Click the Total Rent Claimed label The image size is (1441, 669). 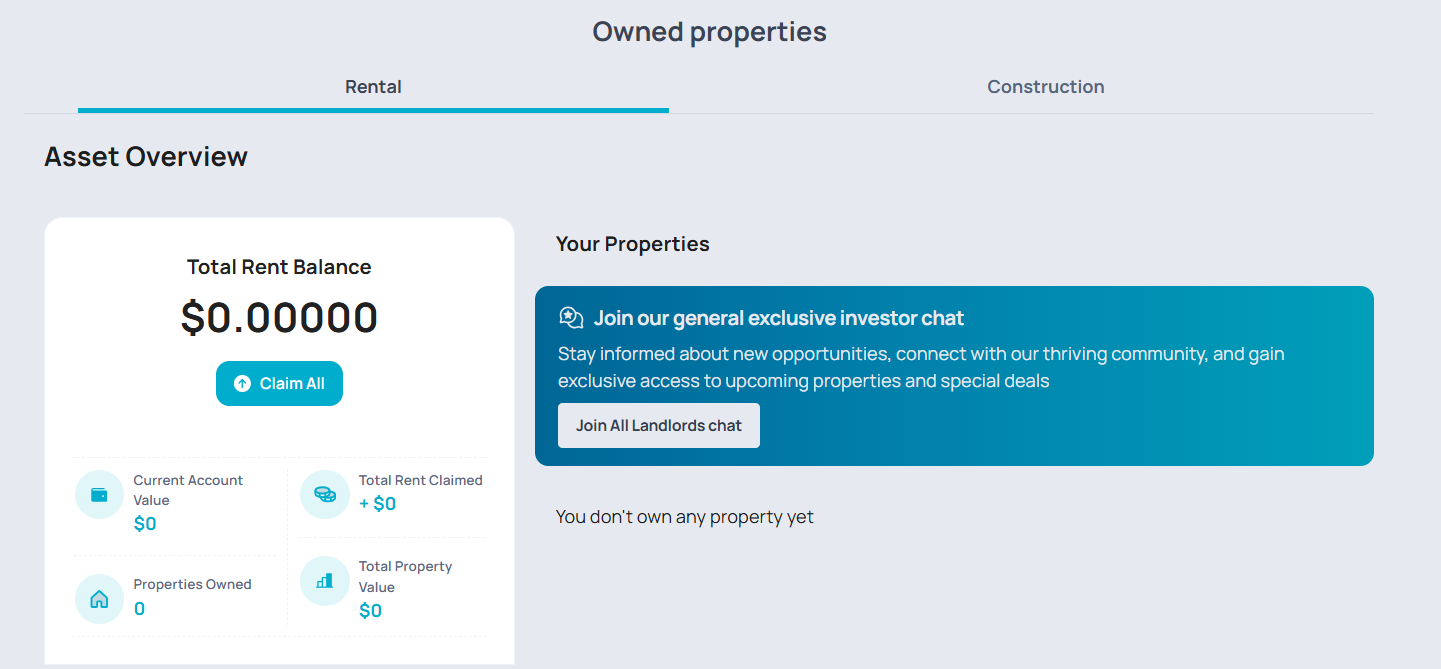[x=420, y=480]
